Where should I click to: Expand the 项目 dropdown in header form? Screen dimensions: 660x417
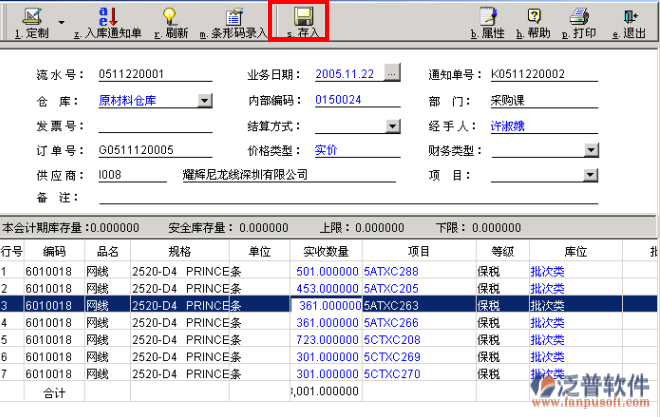click(x=590, y=175)
